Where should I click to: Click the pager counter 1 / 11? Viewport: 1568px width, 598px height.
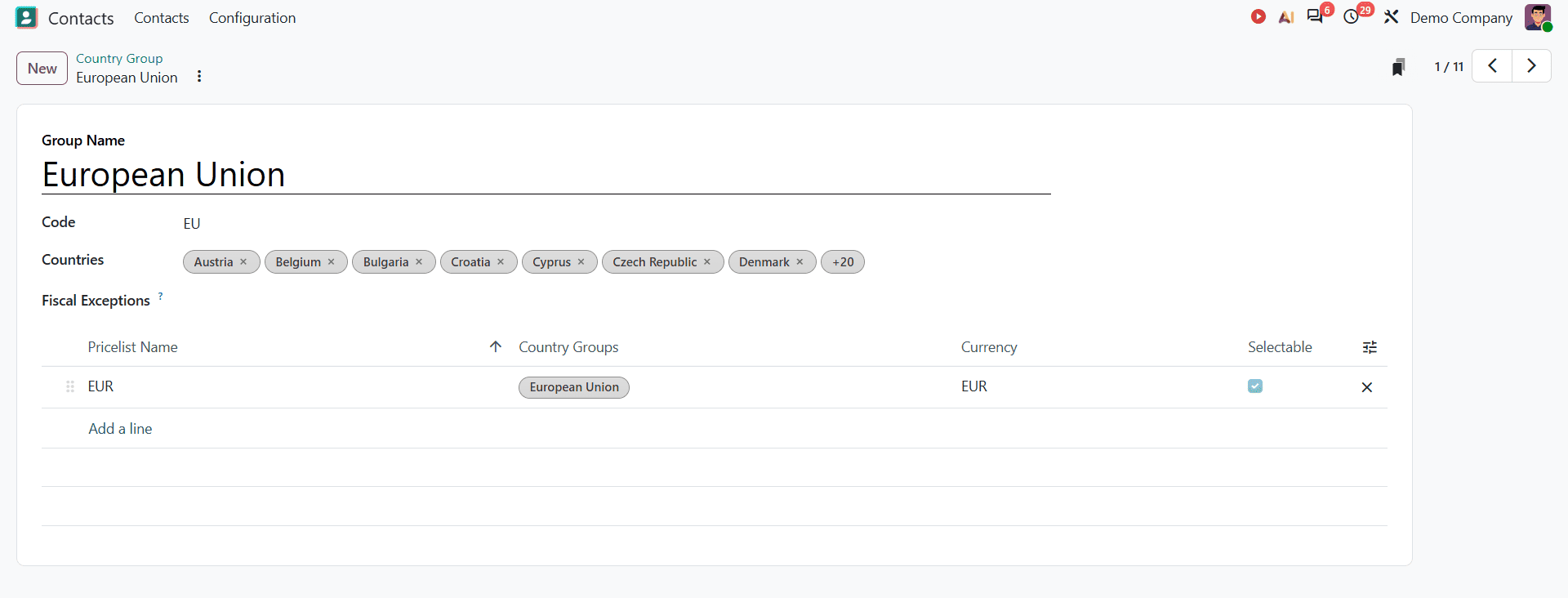1449,67
